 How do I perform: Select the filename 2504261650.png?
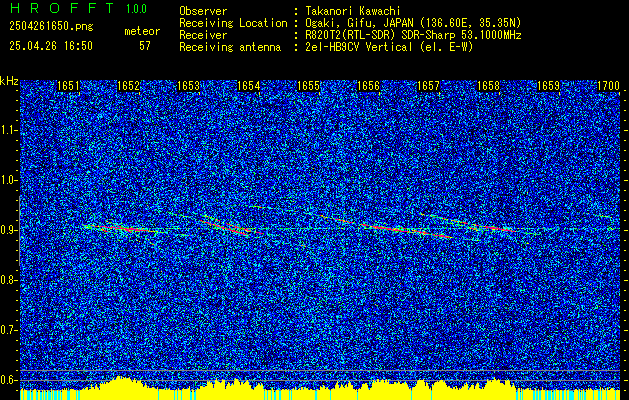click(51, 27)
